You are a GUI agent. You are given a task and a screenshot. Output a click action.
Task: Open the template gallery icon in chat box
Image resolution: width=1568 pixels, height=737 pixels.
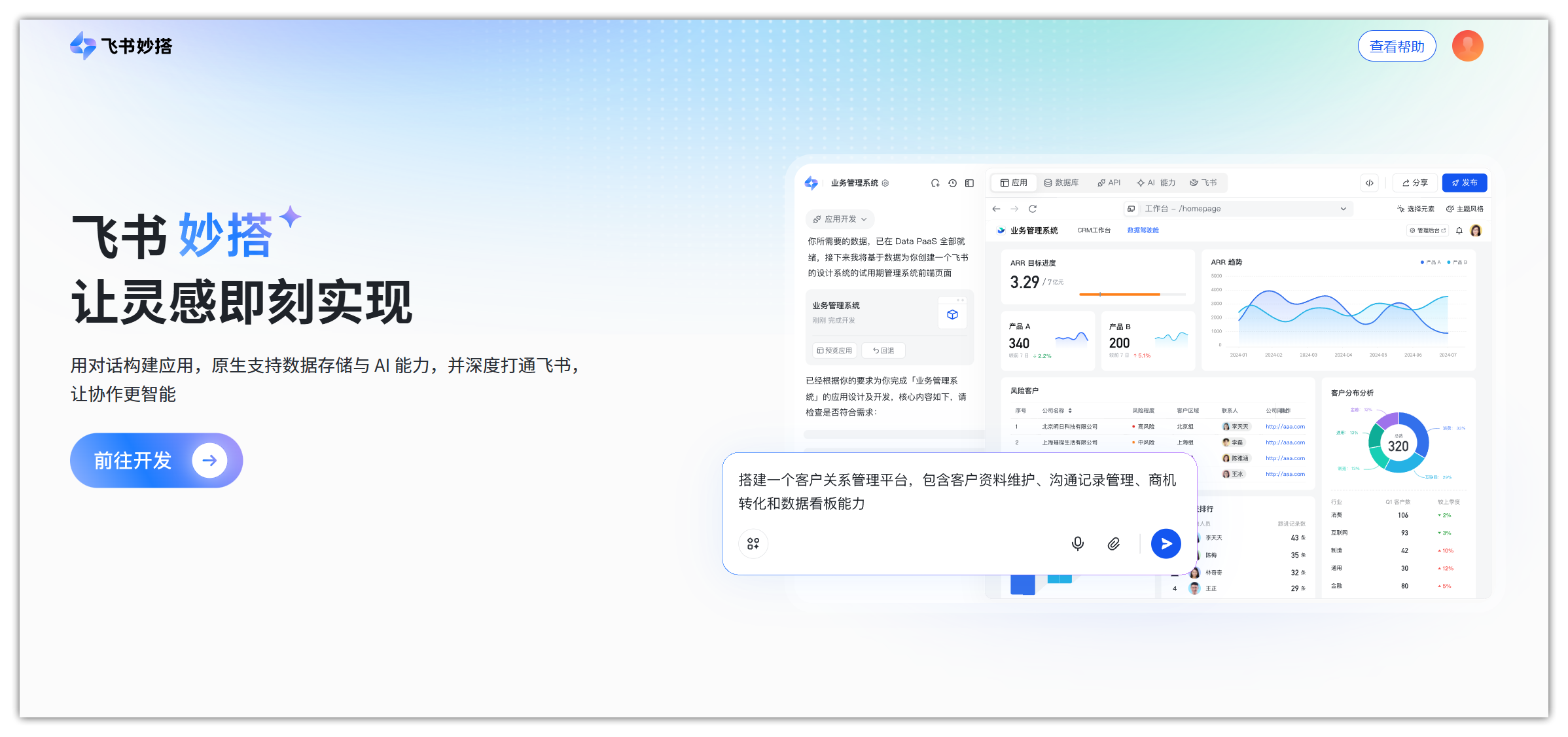click(x=753, y=543)
